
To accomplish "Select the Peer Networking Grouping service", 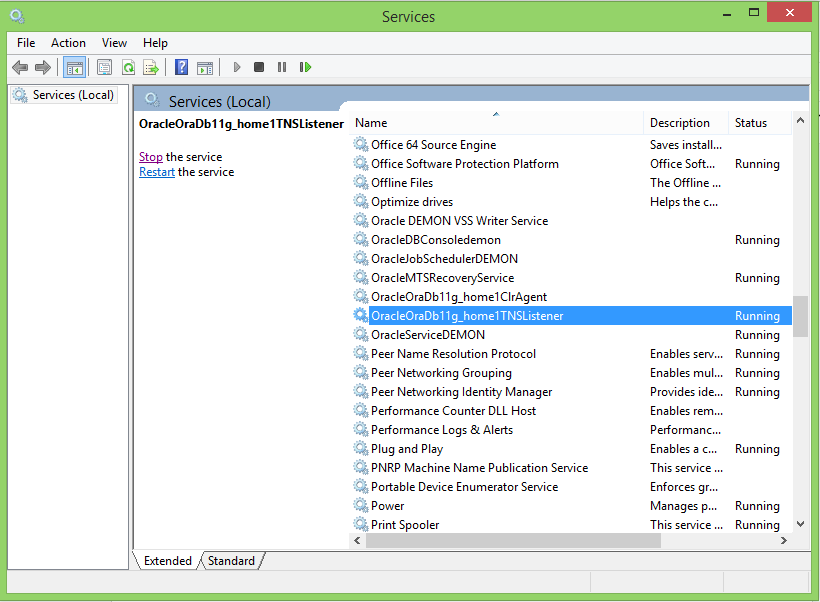I will [x=571, y=373].
